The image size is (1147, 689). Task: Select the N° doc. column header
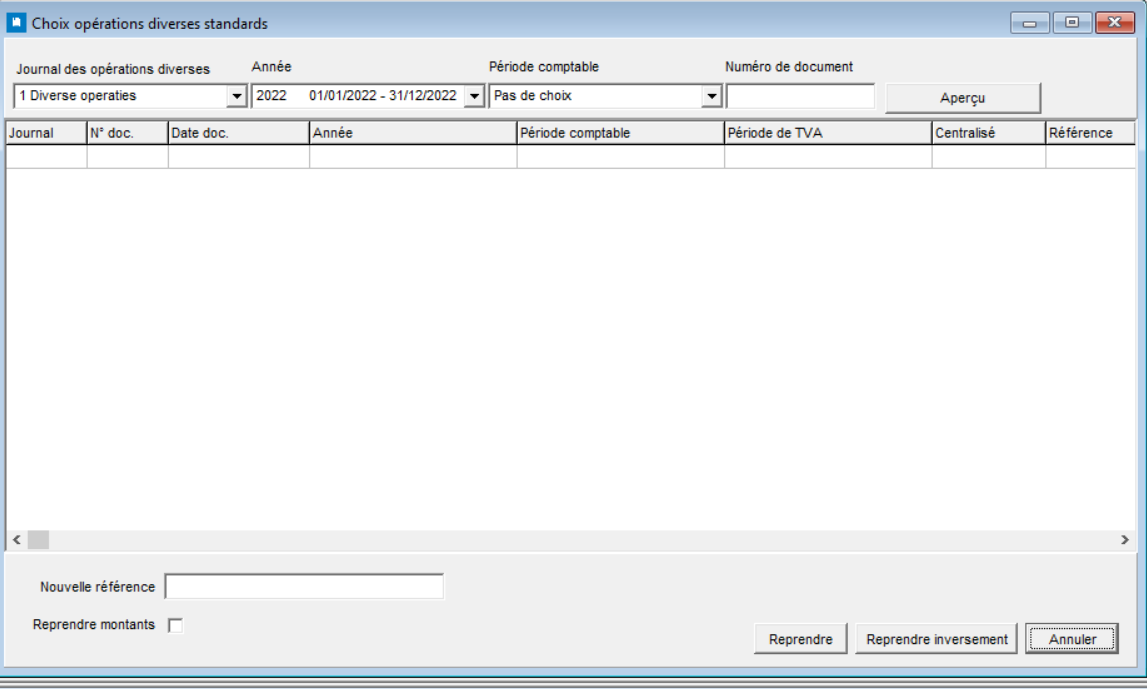[127, 133]
